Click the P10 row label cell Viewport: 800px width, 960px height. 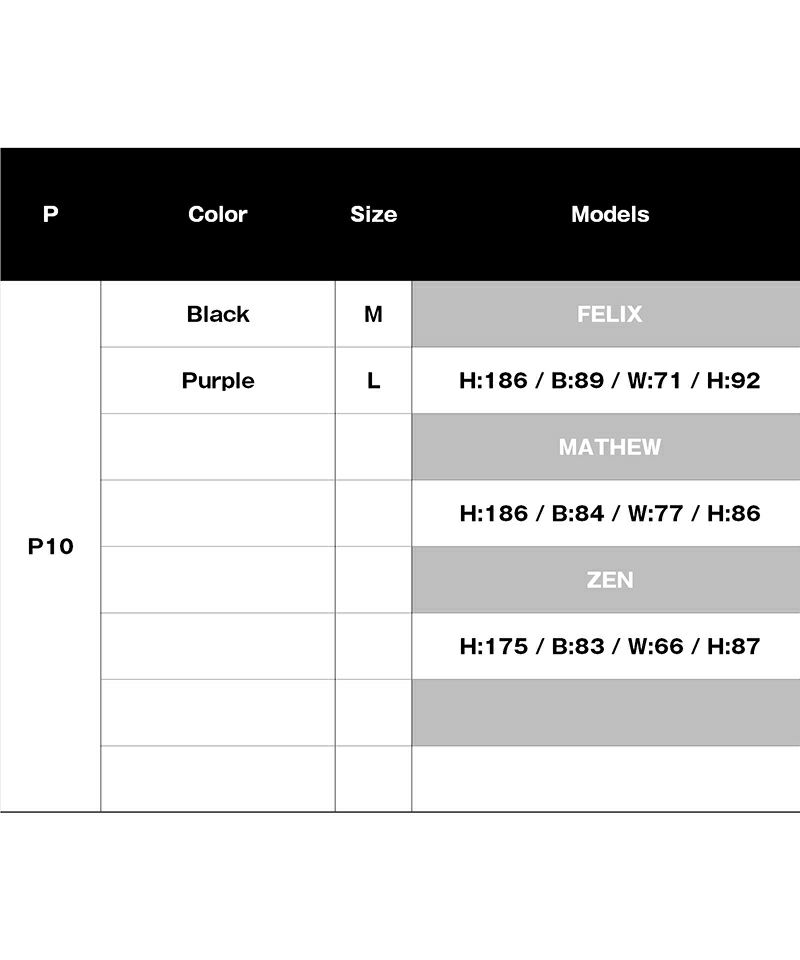(x=51, y=547)
